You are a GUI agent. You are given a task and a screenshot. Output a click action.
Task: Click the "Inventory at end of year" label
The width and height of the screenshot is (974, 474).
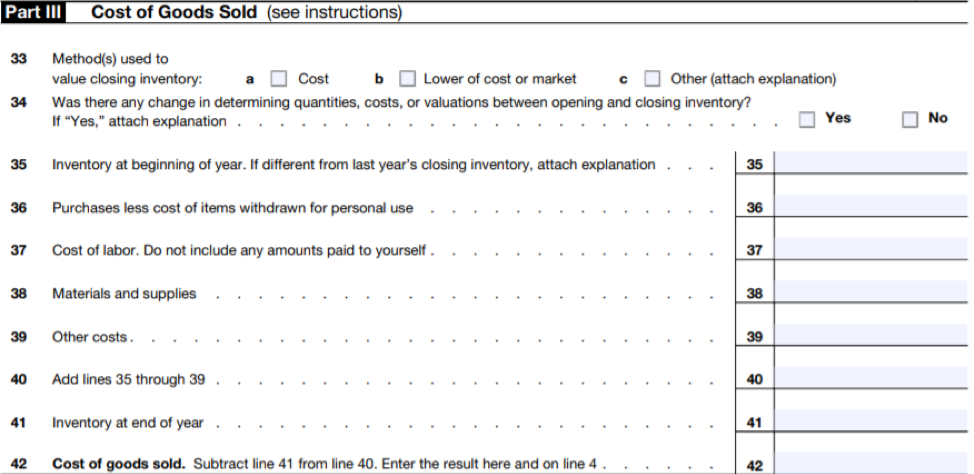pos(127,423)
